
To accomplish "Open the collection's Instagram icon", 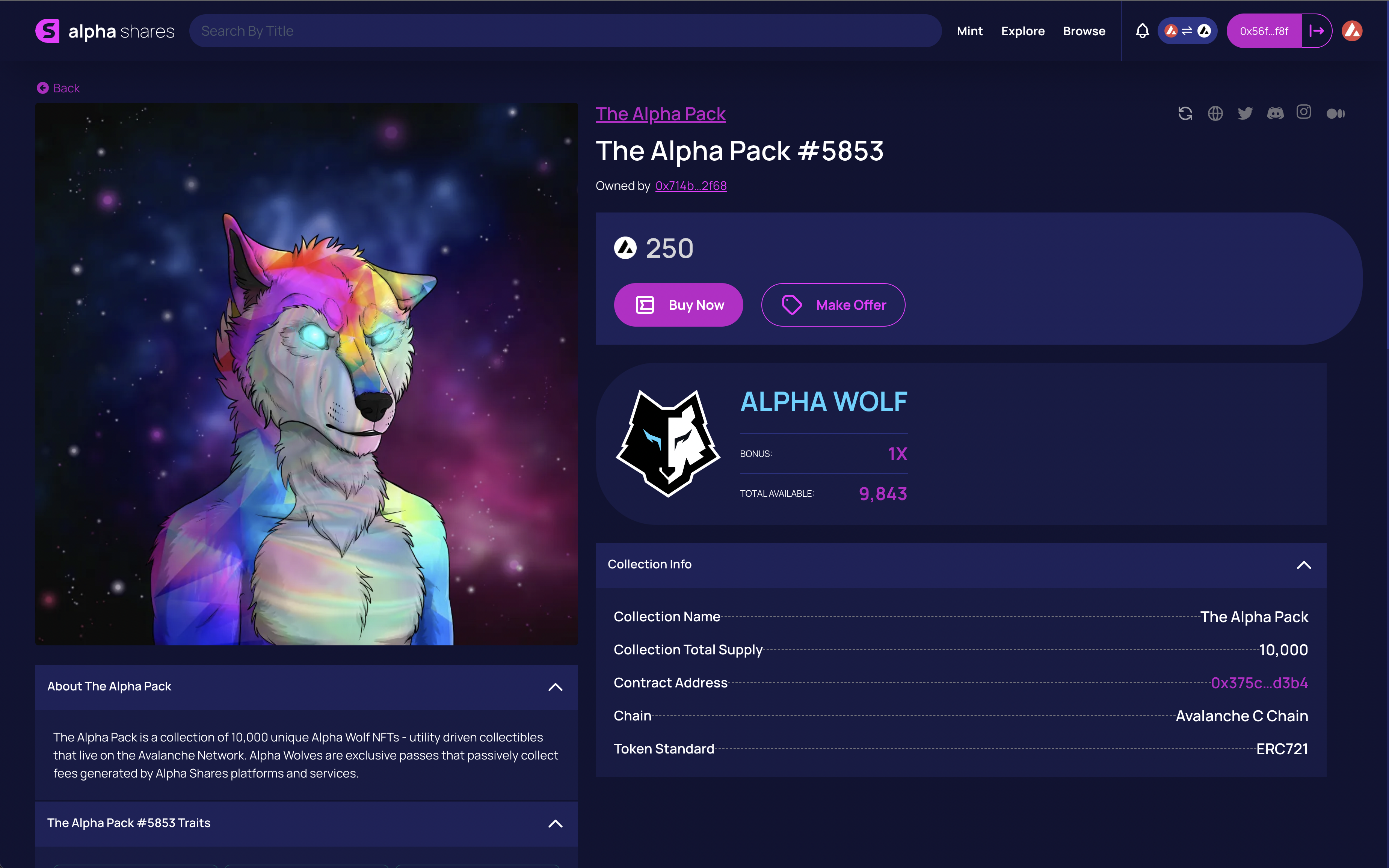I will 1304,112.
